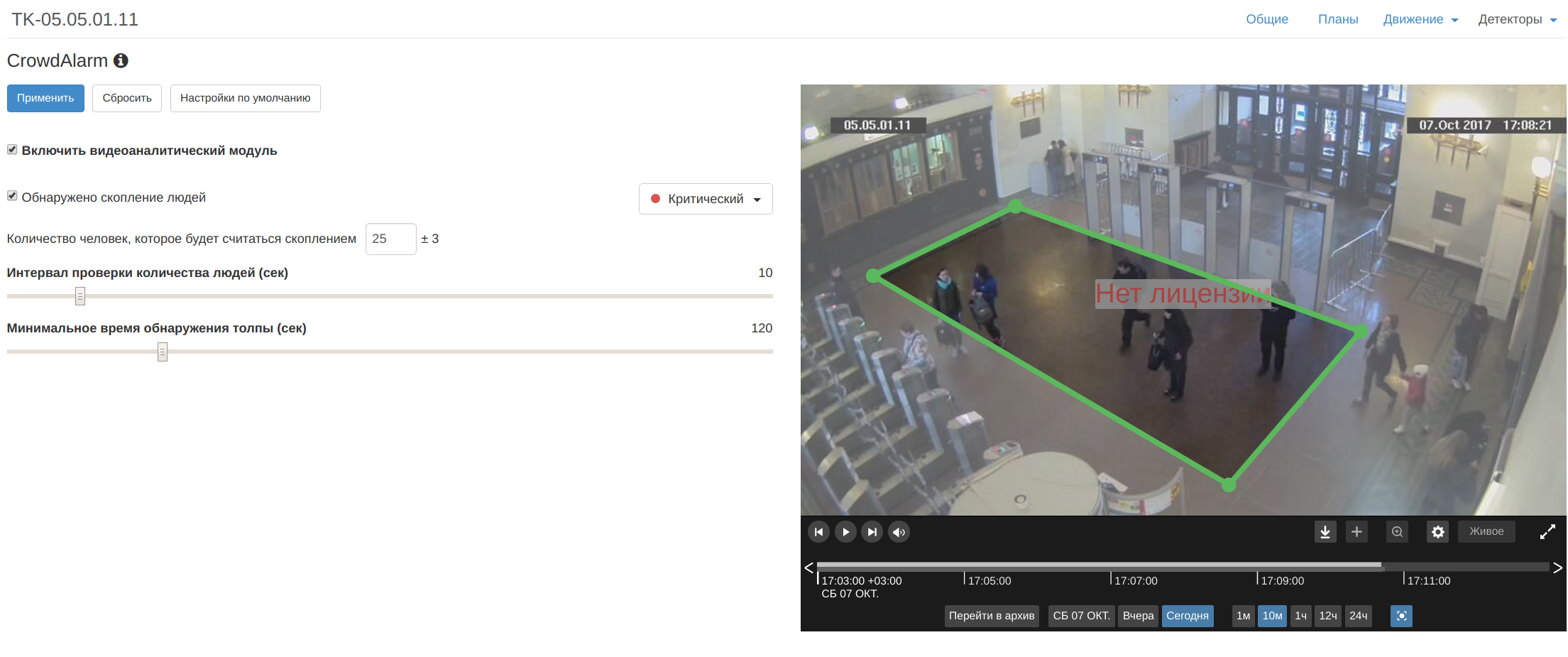Viewport: 1568px width, 657px height.
Task: Toggle the crowd detected checkbox
Action: (x=12, y=196)
